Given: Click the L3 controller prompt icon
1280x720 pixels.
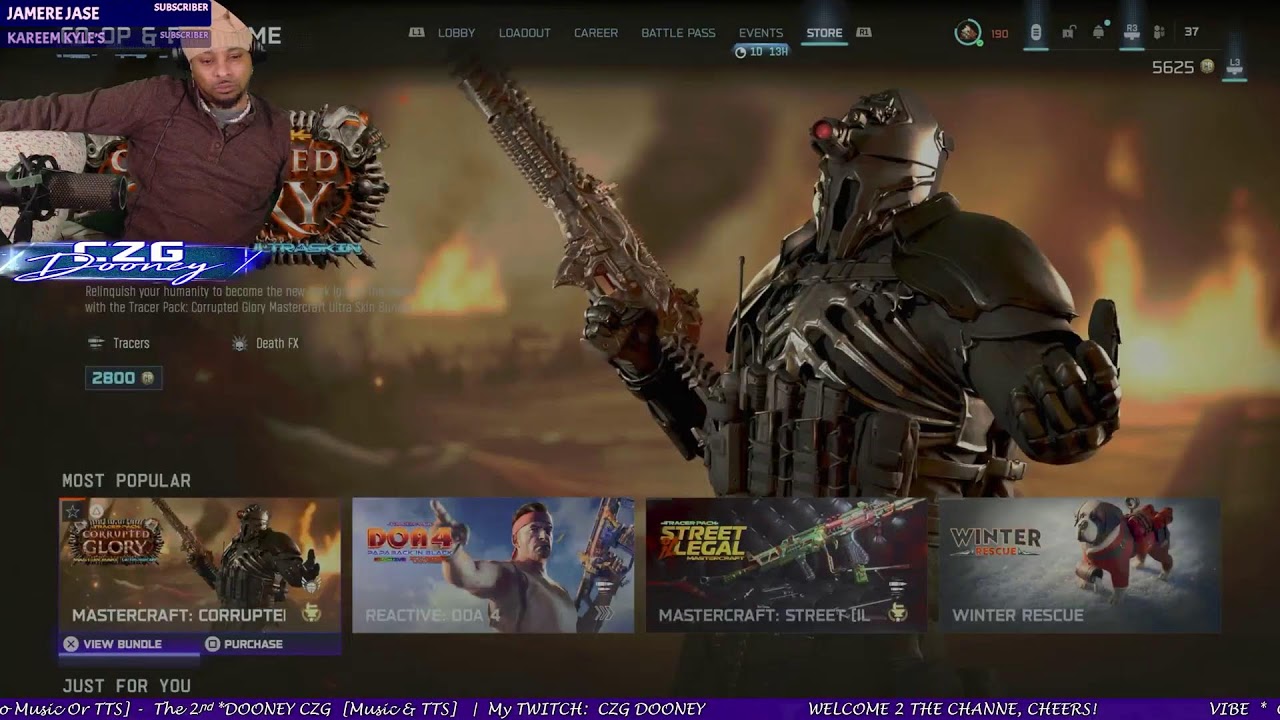Looking at the screenshot, I should pos(1235,67).
